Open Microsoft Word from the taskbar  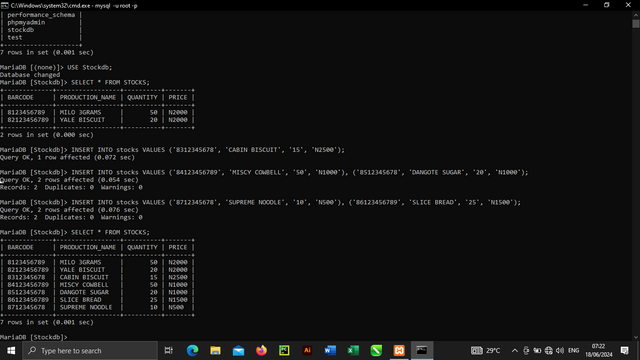330,351
